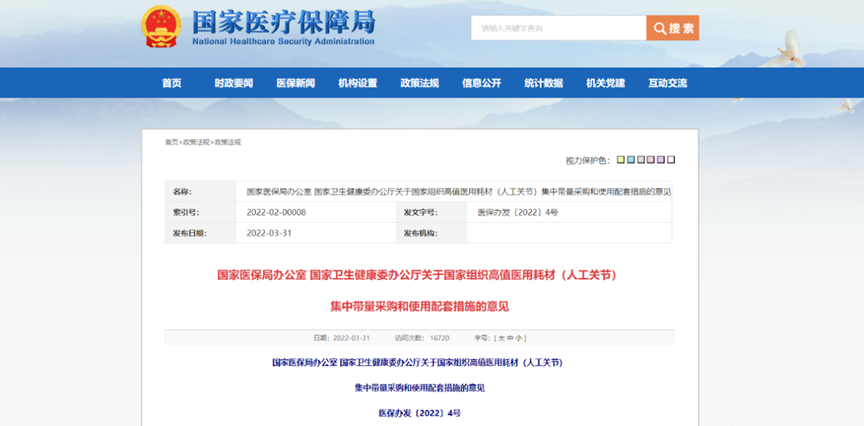Viewport: 864px width, 426px height.
Task: Open the 互动交流 navigation menu item
Action: (x=667, y=83)
